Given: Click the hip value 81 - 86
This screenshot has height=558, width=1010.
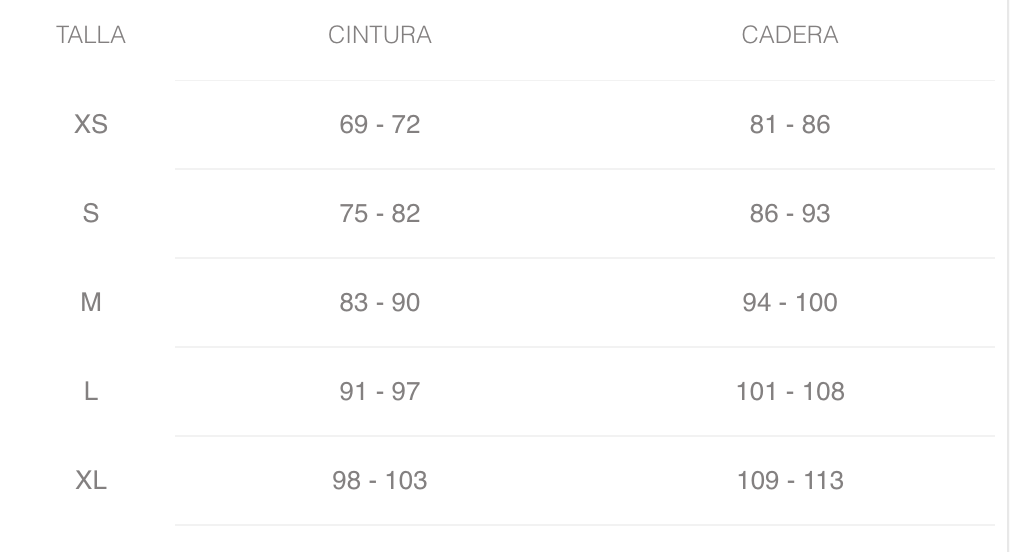Looking at the screenshot, I should pos(790,125).
